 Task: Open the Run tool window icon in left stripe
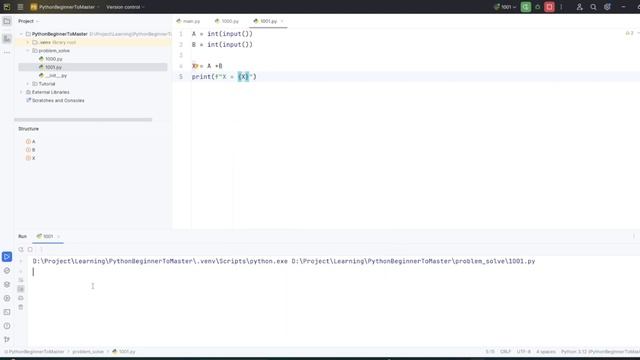(7, 257)
